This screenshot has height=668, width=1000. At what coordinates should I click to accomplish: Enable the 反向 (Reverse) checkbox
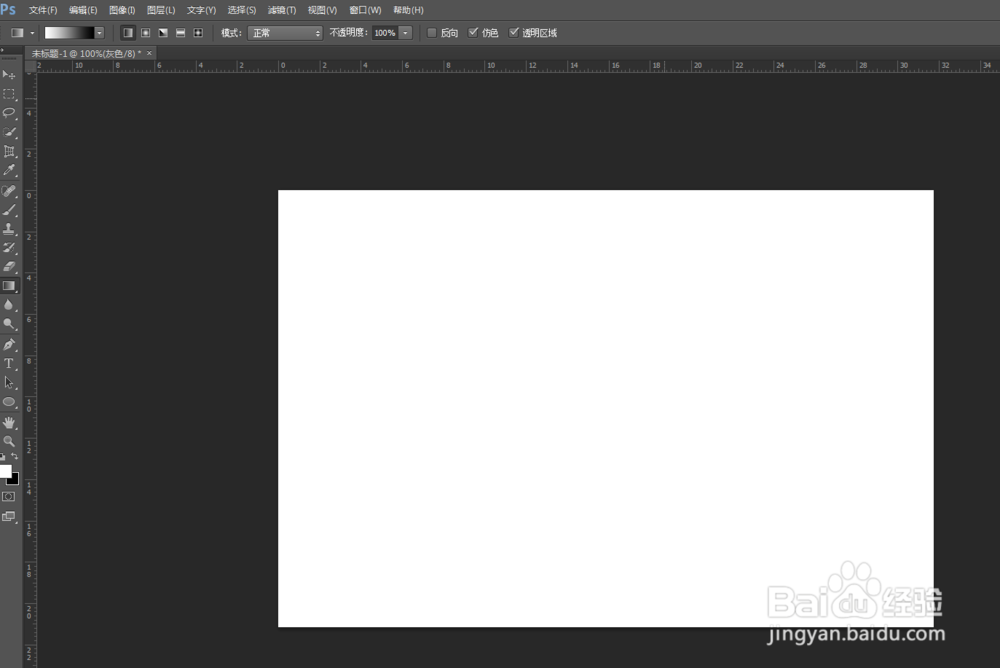click(x=432, y=33)
